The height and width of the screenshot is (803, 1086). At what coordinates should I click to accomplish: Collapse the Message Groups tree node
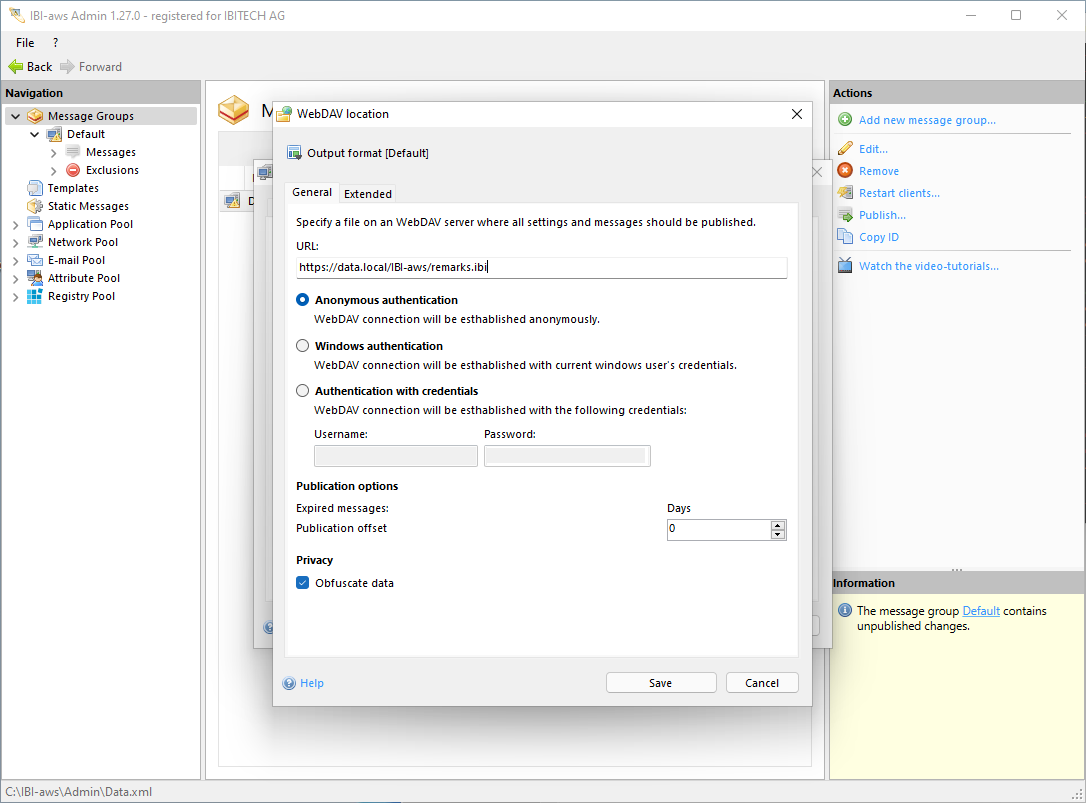point(16,116)
